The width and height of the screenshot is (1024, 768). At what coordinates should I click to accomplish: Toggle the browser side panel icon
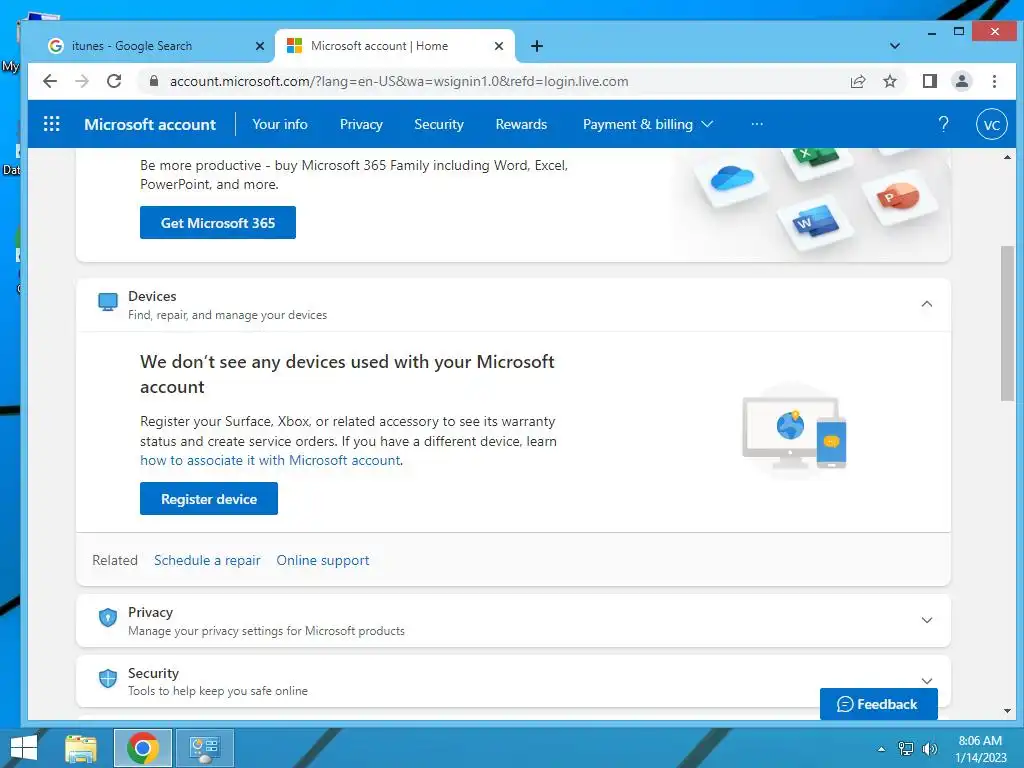pos(929,81)
